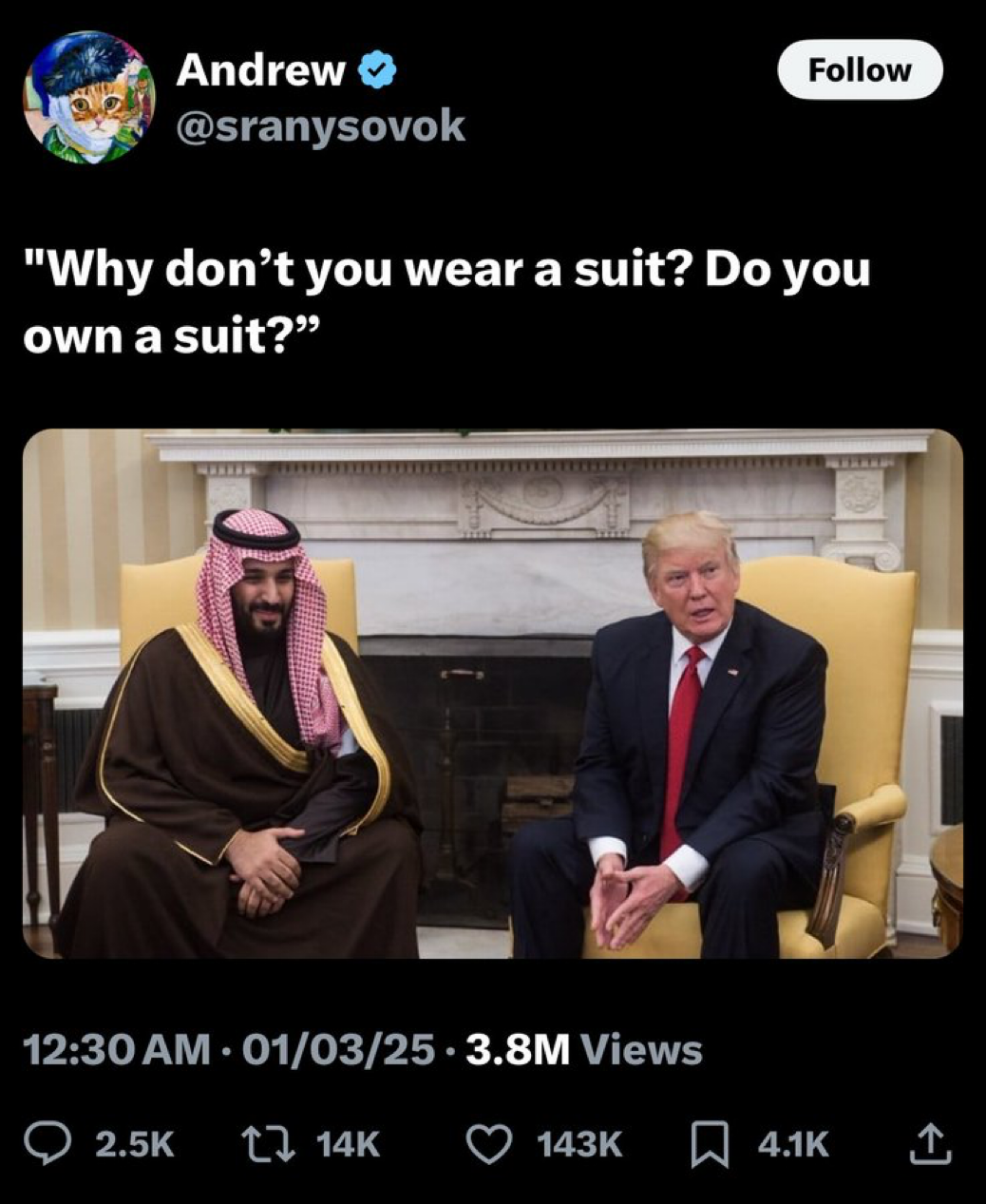The width and height of the screenshot is (986, 1204).
Task: Click the 12:30 AM timestamp
Action: [x=116, y=1050]
